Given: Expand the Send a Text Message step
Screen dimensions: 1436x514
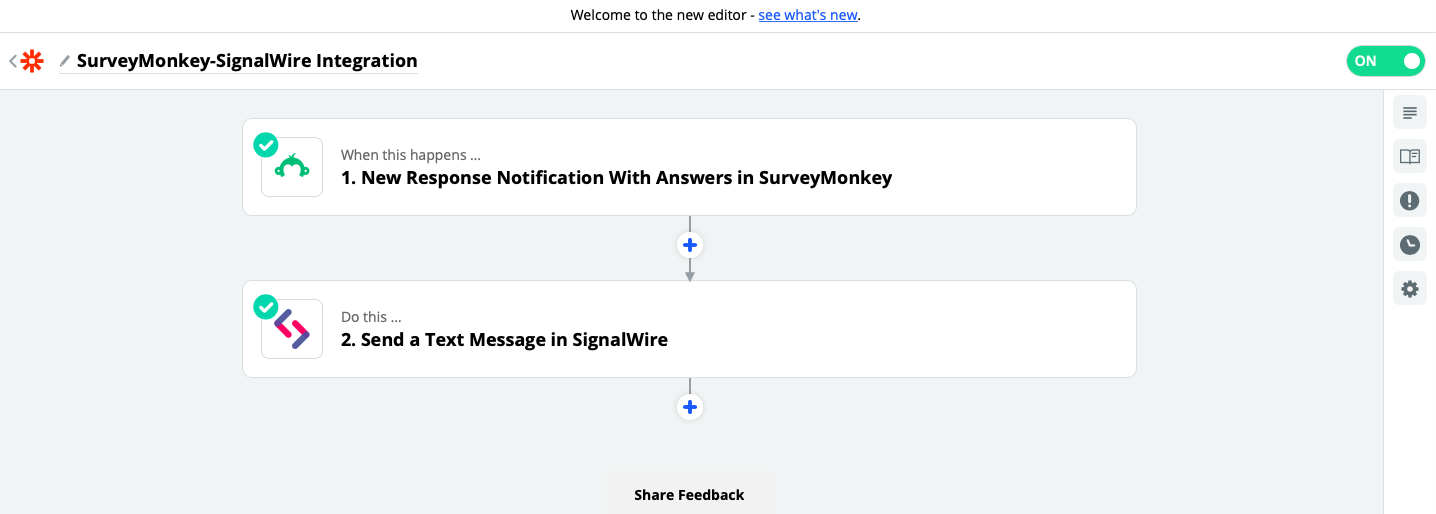Looking at the screenshot, I should 689,329.
